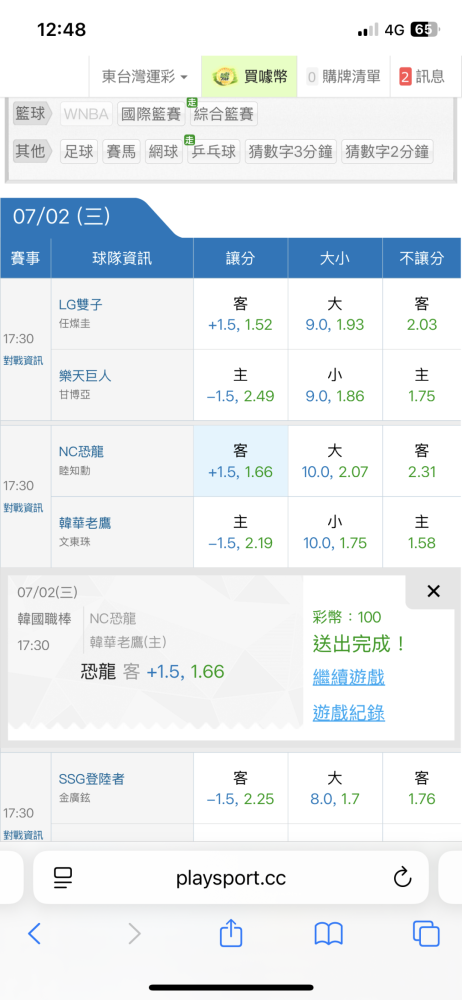The image size is (462, 1000).
Task: Click 繼續遊戲 link
Action: tap(348, 677)
